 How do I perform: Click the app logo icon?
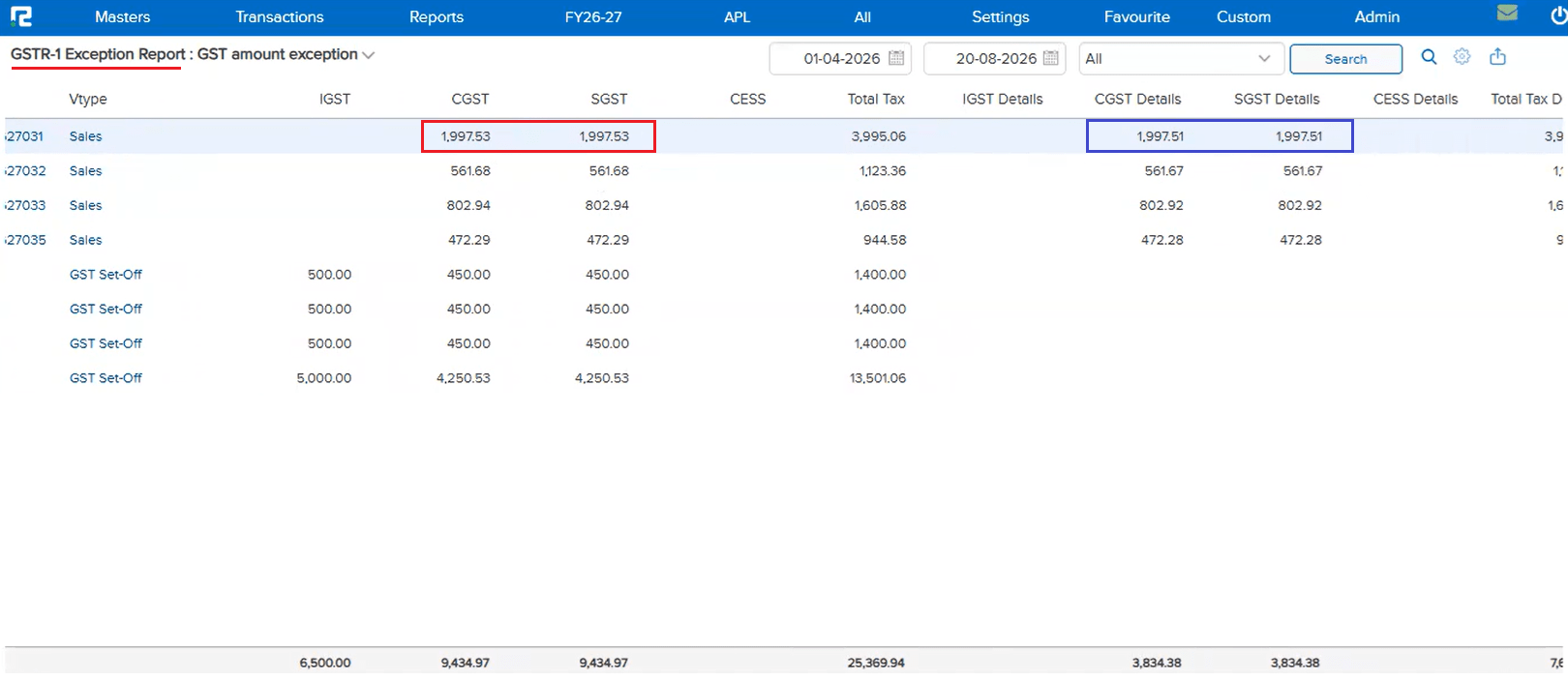pos(21,16)
